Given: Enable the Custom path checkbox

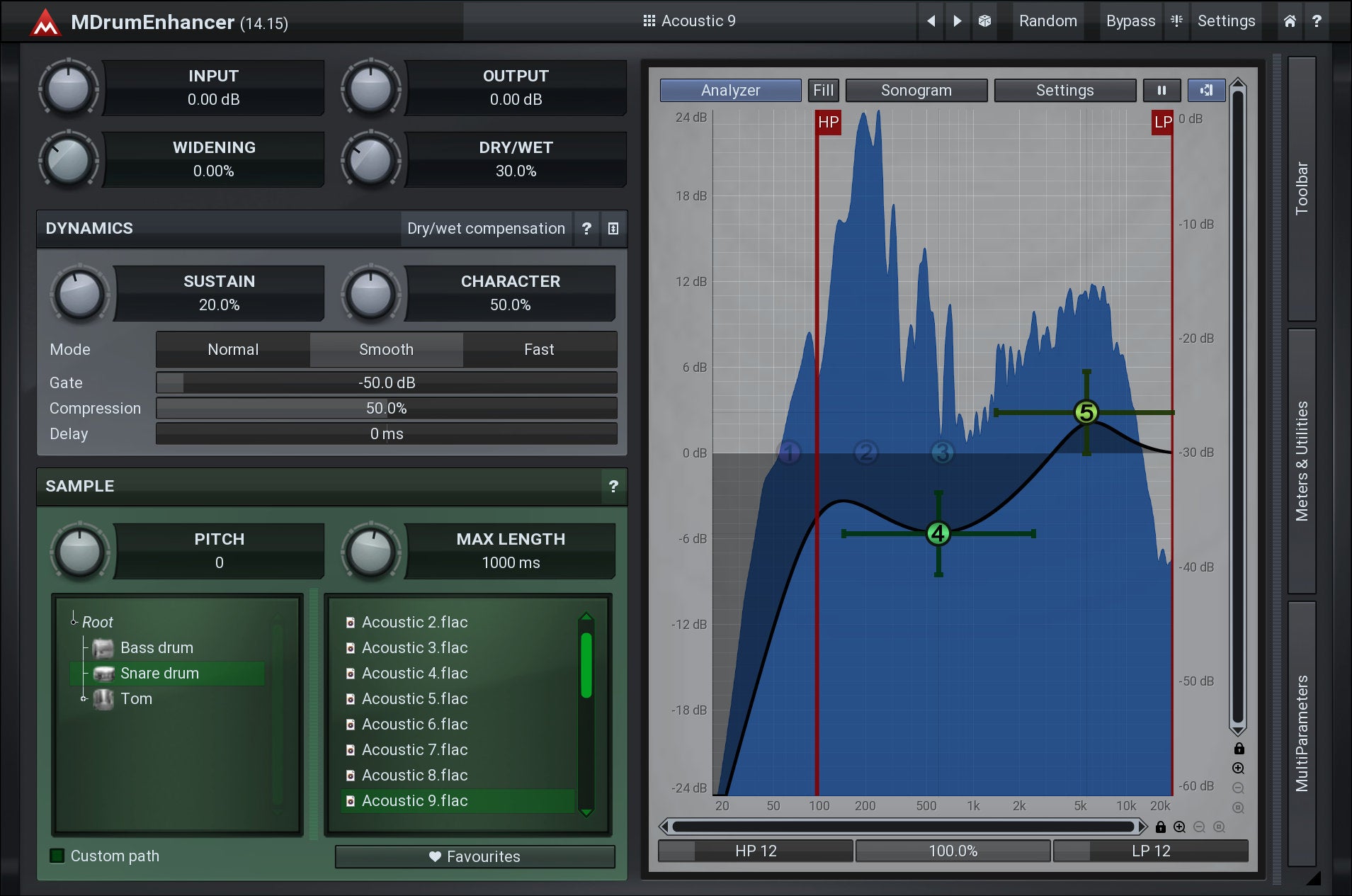Looking at the screenshot, I should [57, 856].
